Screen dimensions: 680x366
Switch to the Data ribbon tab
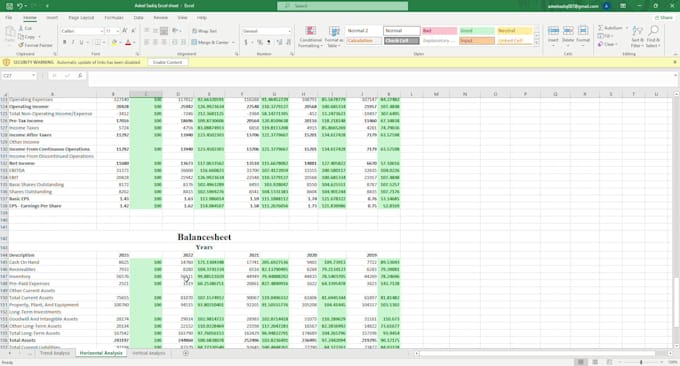point(138,18)
